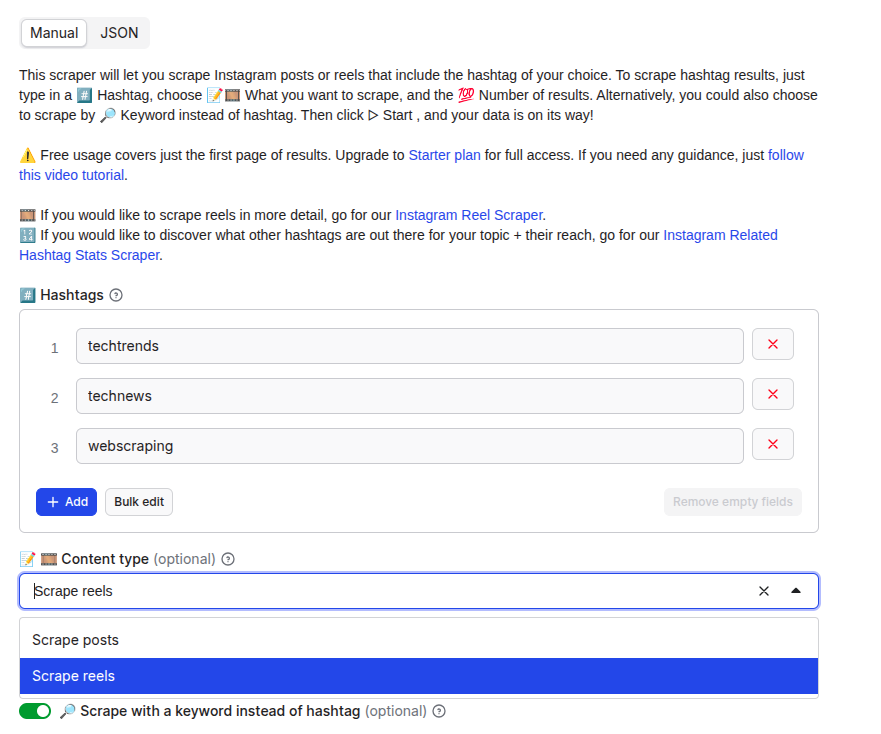Image resolution: width=881 pixels, height=734 pixels.
Task: Edit the webscraping hashtag field
Action: point(410,446)
